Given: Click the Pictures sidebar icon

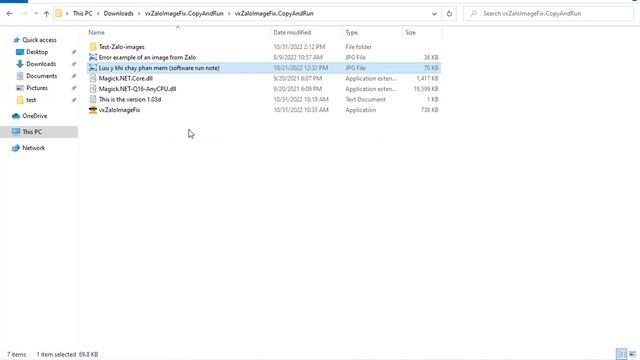Looking at the screenshot, I should point(20,88).
